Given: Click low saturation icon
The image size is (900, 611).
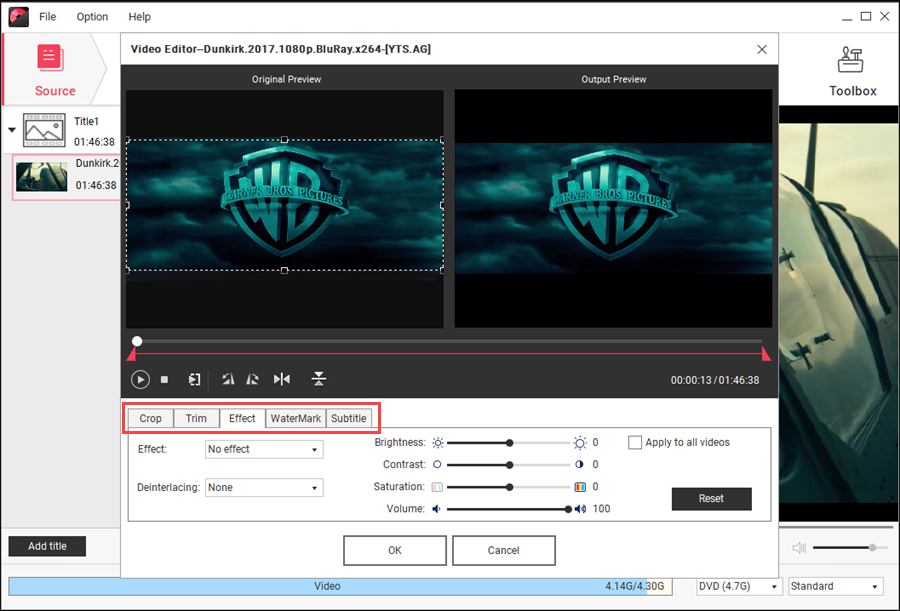Looking at the screenshot, I should (x=437, y=487).
